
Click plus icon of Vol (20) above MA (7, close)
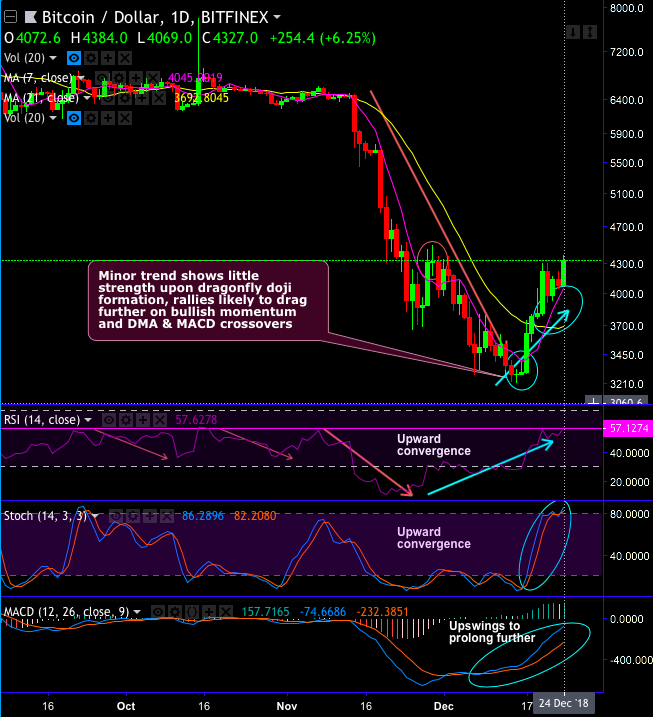pos(108,58)
